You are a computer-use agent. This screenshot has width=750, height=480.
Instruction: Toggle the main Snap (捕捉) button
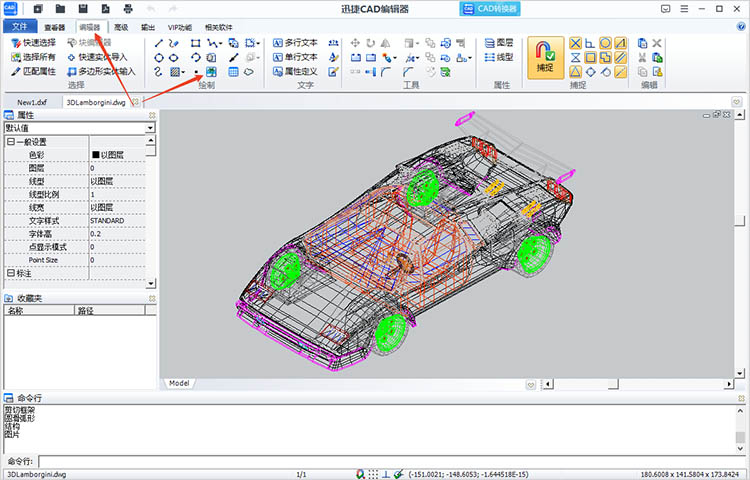[545, 58]
